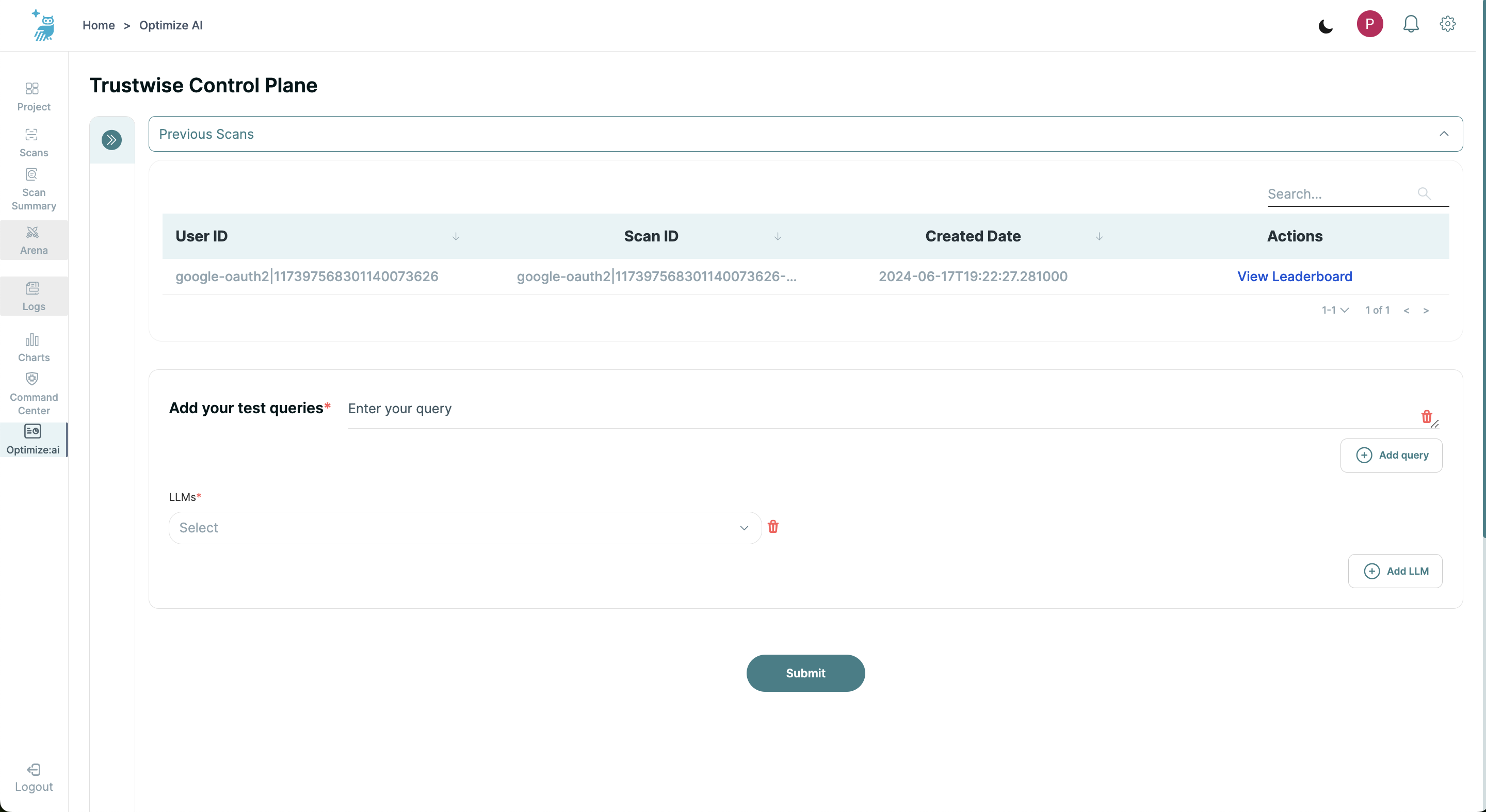Delete the test query trash icon
Image resolution: width=1486 pixels, height=812 pixels.
[1426, 416]
